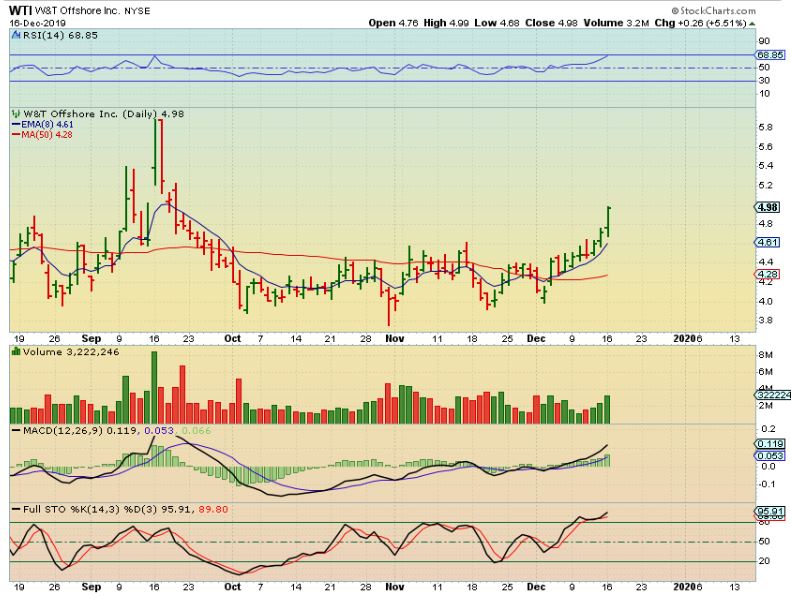Click the 5.8 price axis label
791x598 pixels.
[x=765, y=127]
